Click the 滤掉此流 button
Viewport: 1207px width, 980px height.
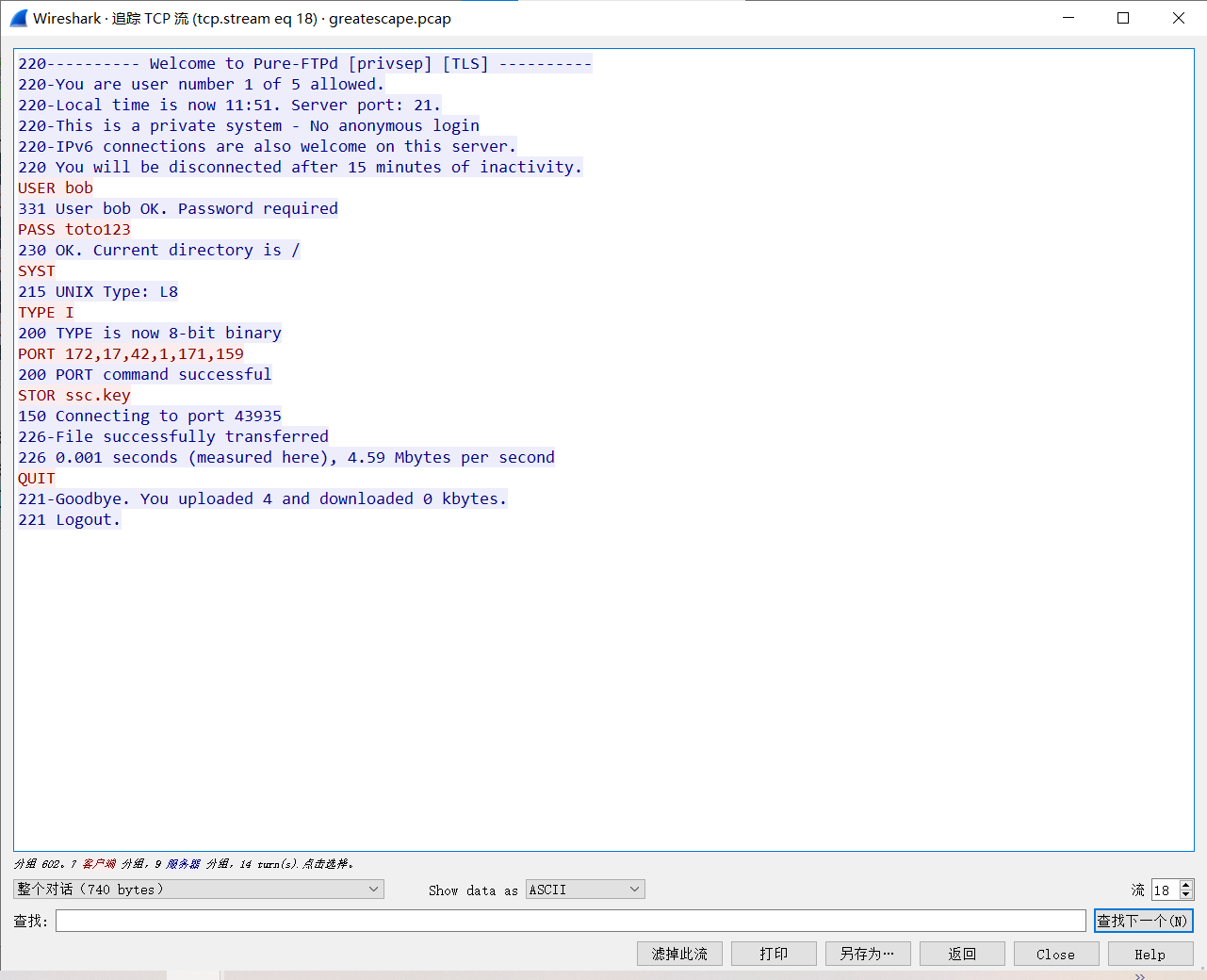(x=679, y=954)
